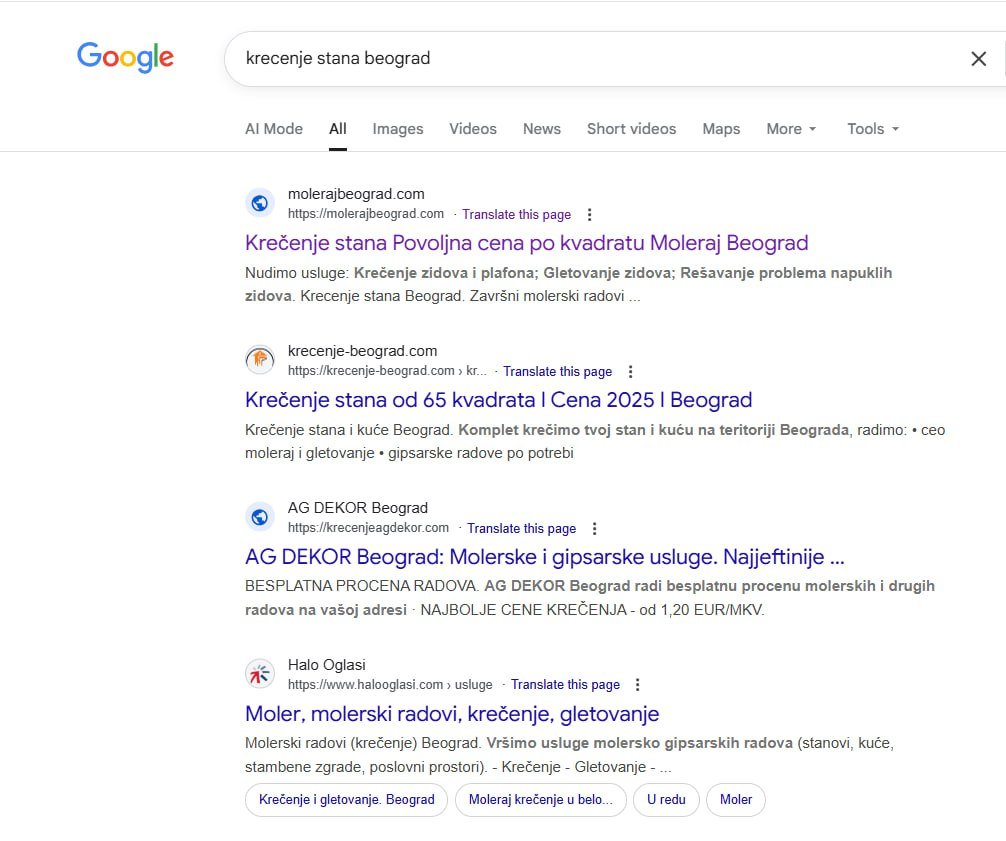Viewport: 1006px width, 841px height.
Task: Switch to the Images tab
Action: point(398,129)
